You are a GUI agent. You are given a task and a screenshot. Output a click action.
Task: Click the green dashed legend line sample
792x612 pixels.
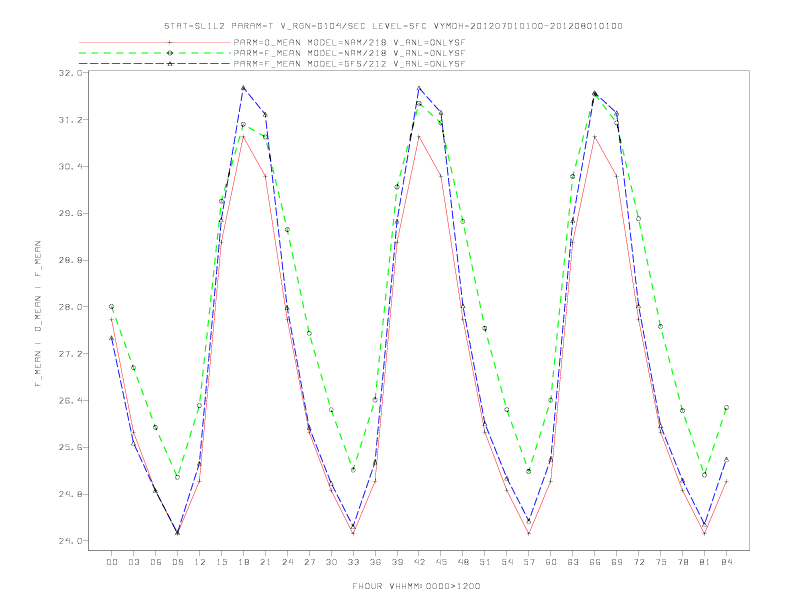click(x=155, y=53)
